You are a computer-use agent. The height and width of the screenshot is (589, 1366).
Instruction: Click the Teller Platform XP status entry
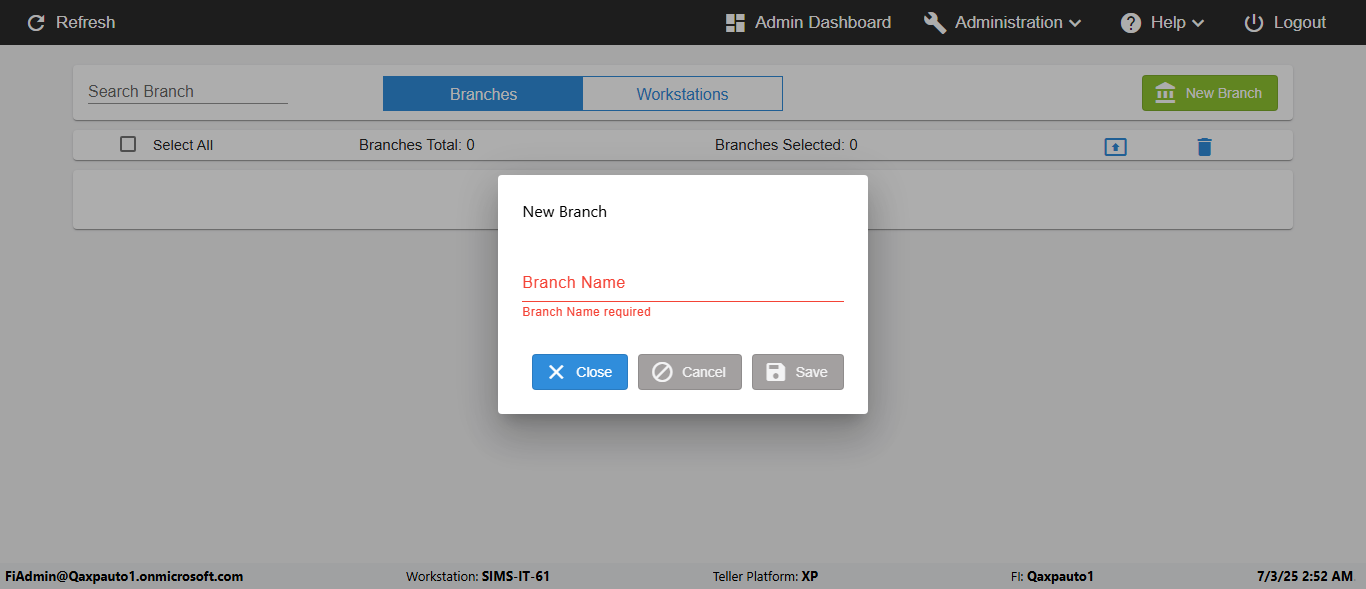coord(765,576)
